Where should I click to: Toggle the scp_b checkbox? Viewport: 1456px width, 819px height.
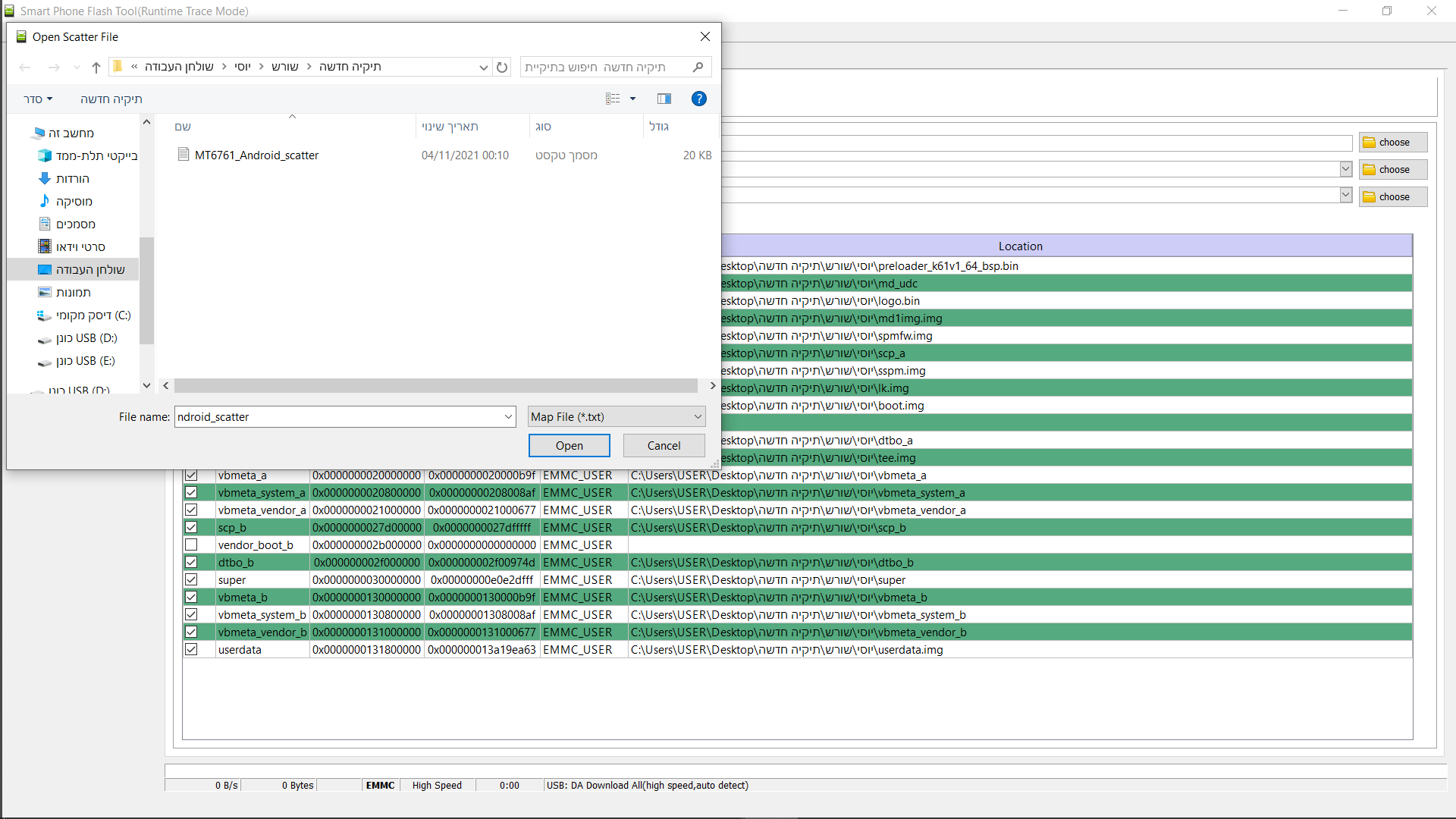191,528
